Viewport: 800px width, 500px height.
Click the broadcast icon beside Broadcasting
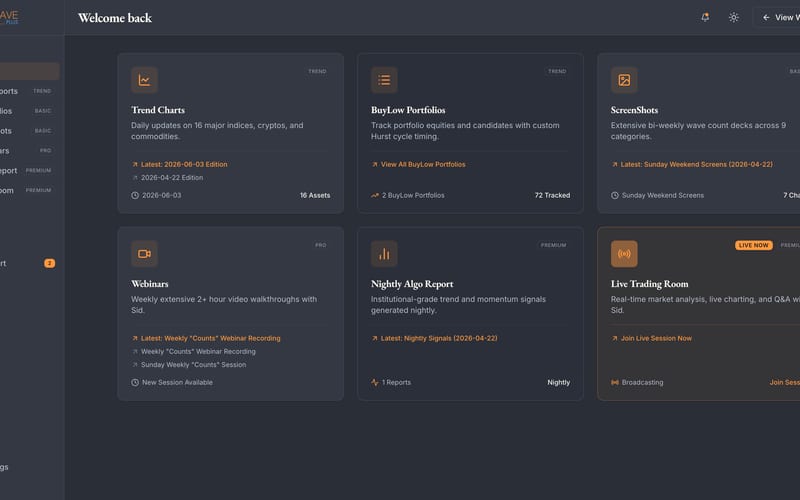[x=615, y=383]
